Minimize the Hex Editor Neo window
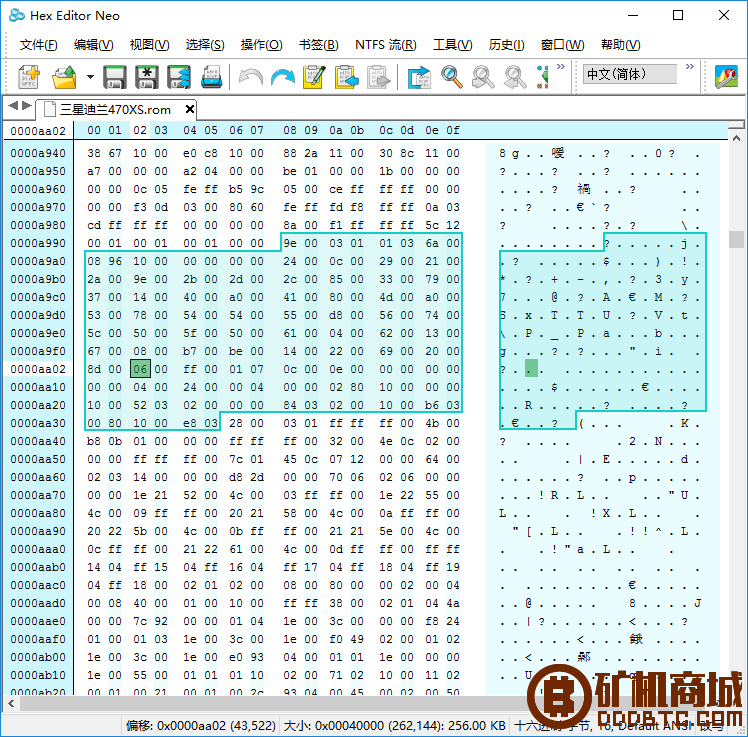Image resolution: width=748 pixels, height=737 pixels. (x=633, y=15)
